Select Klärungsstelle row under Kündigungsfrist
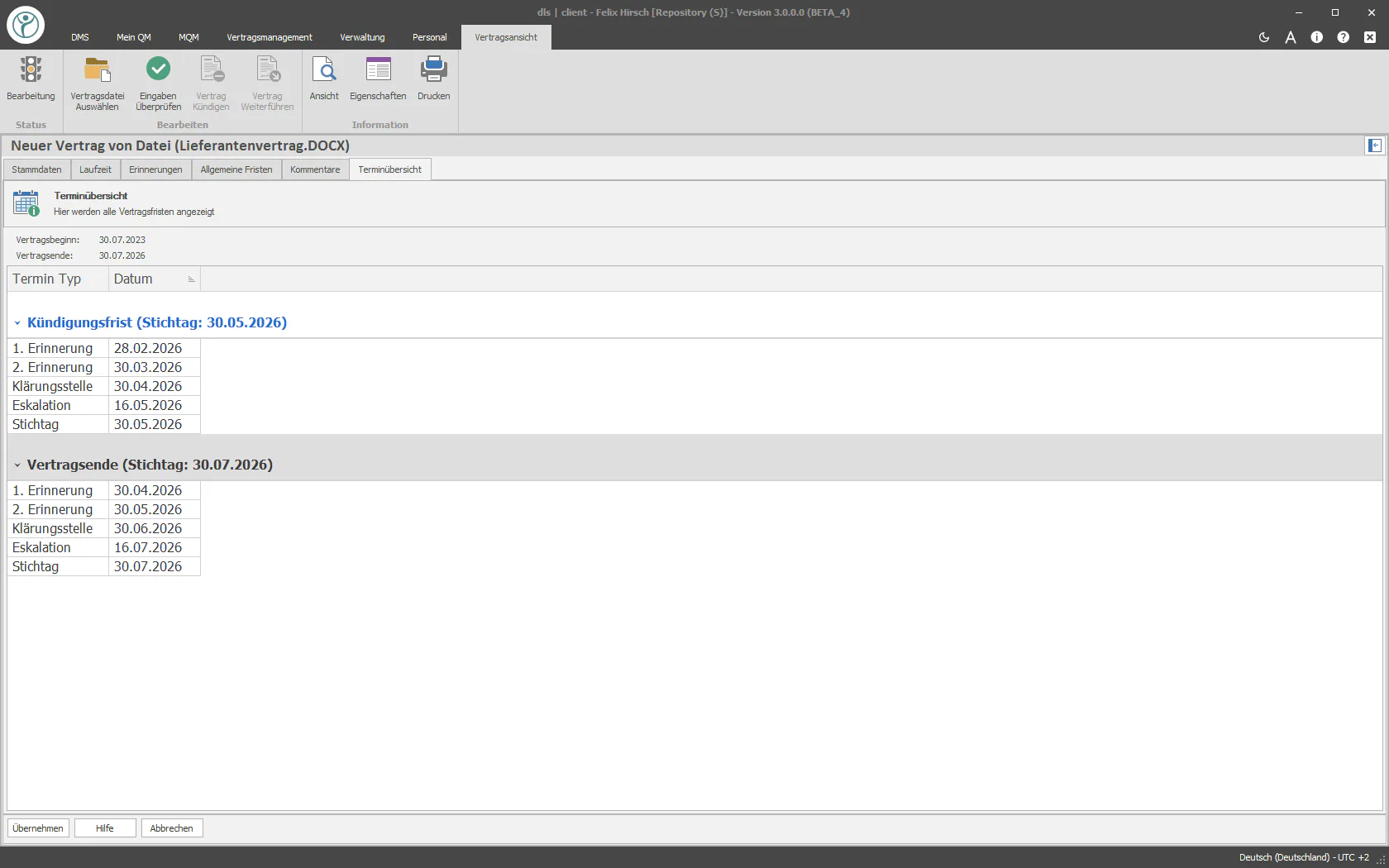 pos(104,387)
